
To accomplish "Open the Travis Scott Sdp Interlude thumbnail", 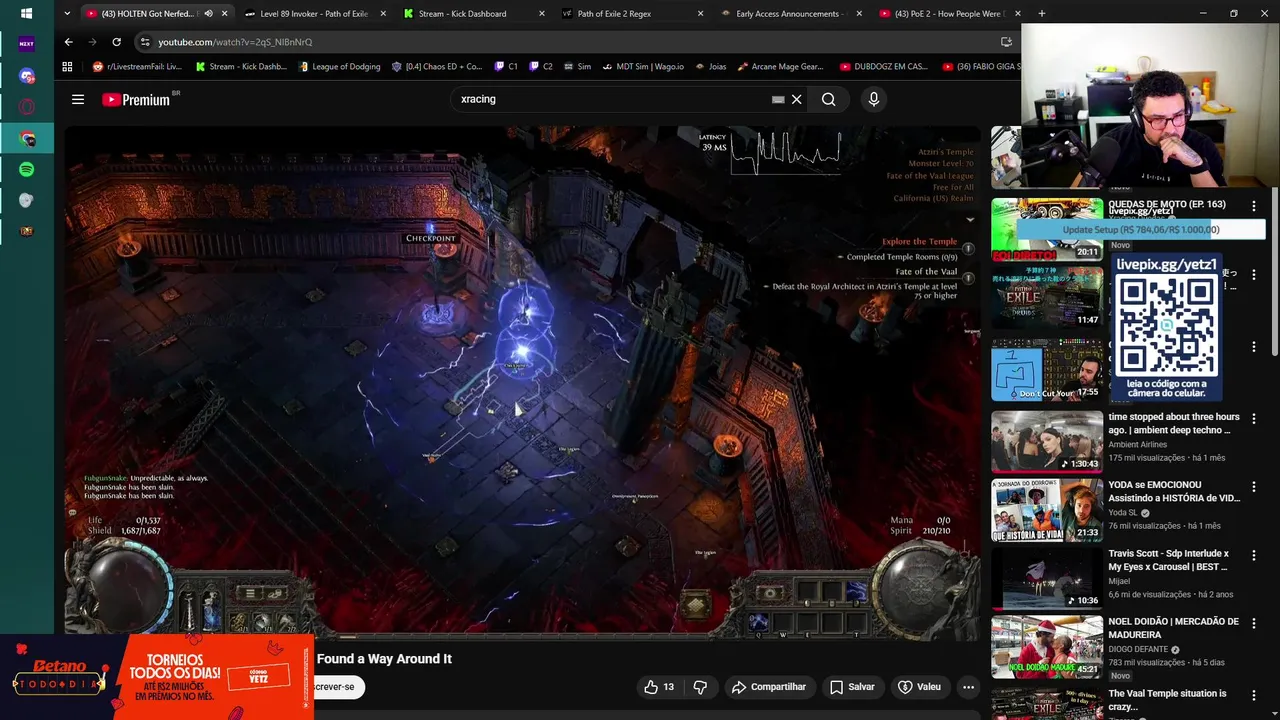I will [x=1047, y=578].
